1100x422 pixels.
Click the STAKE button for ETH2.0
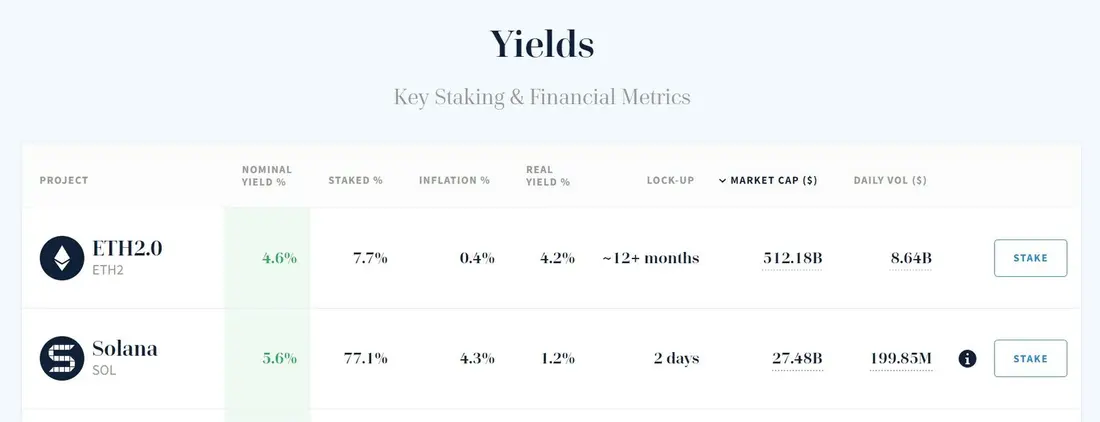1031,258
